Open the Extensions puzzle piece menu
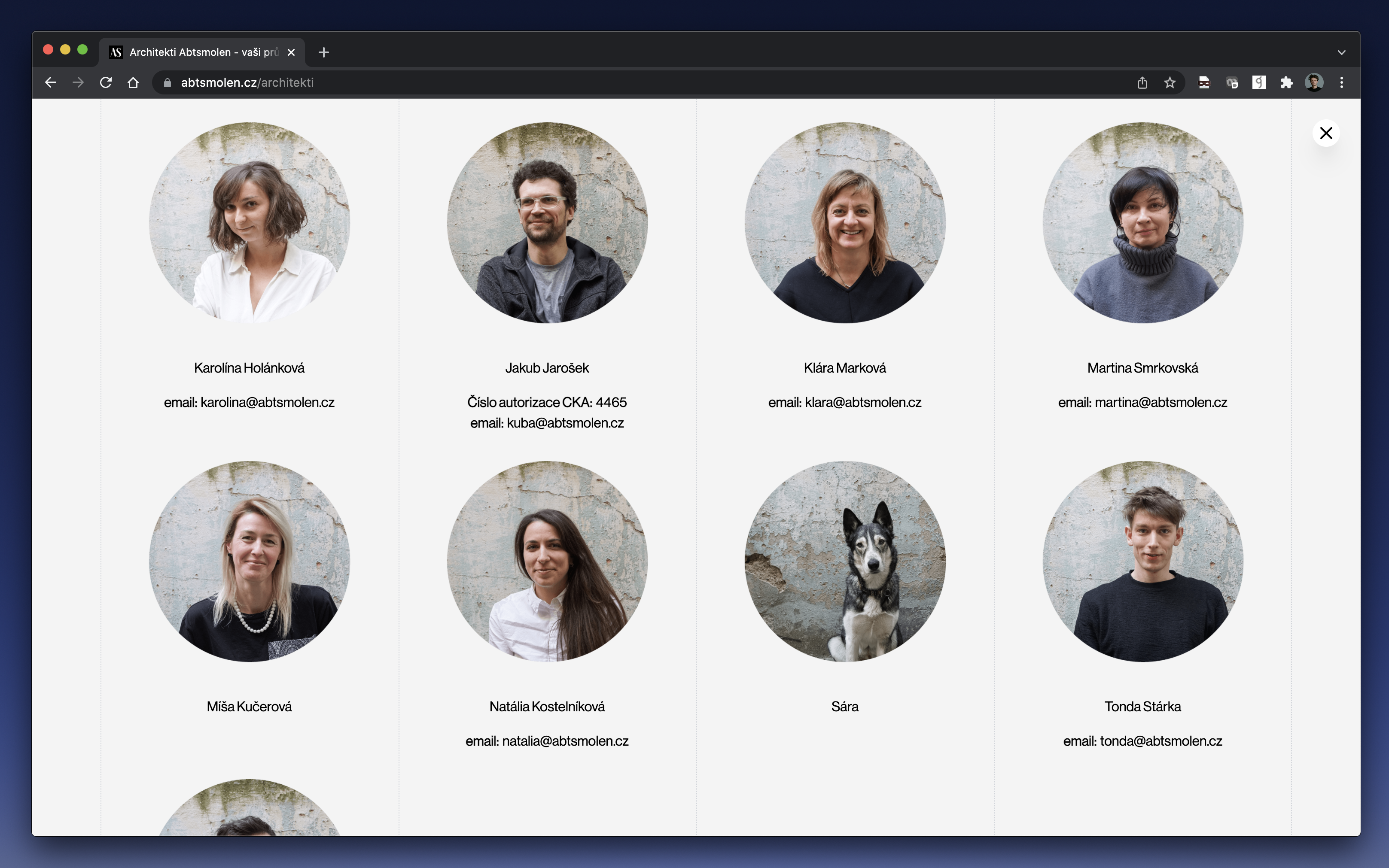 click(1287, 83)
